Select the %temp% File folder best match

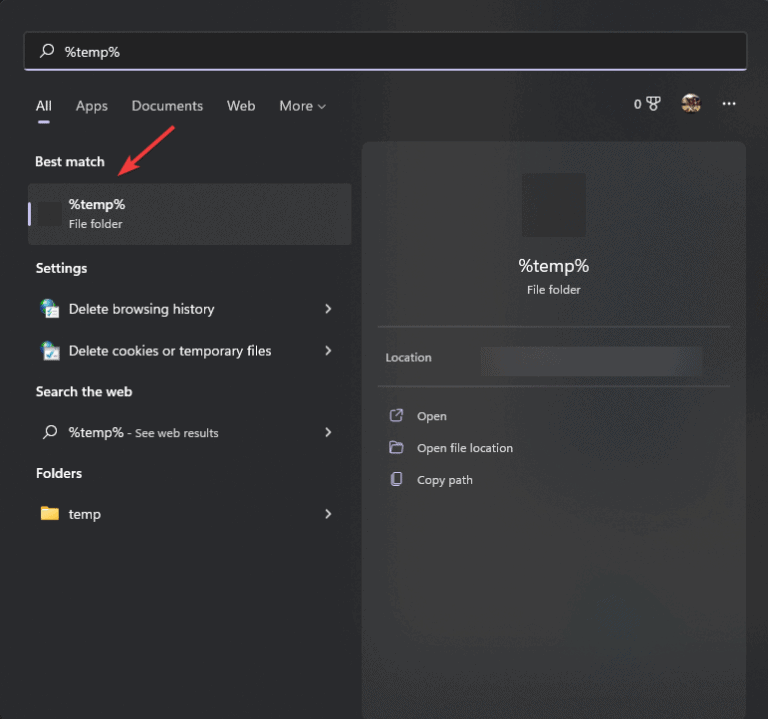coord(190,214)
